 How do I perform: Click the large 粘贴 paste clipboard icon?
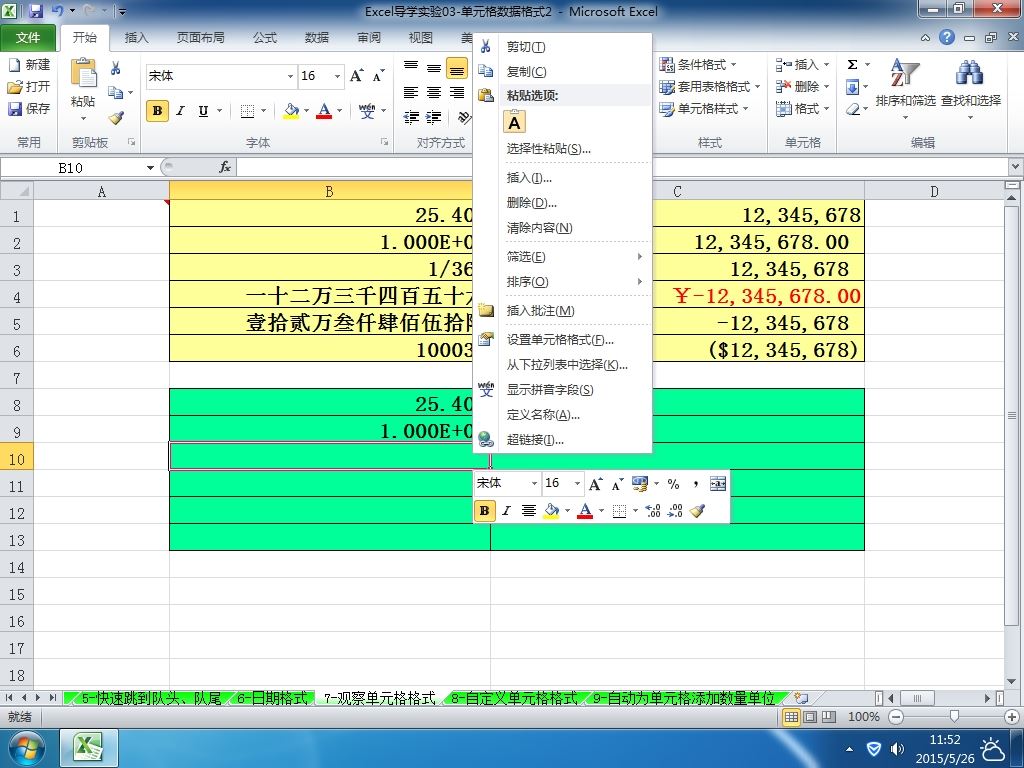[84, 73]
